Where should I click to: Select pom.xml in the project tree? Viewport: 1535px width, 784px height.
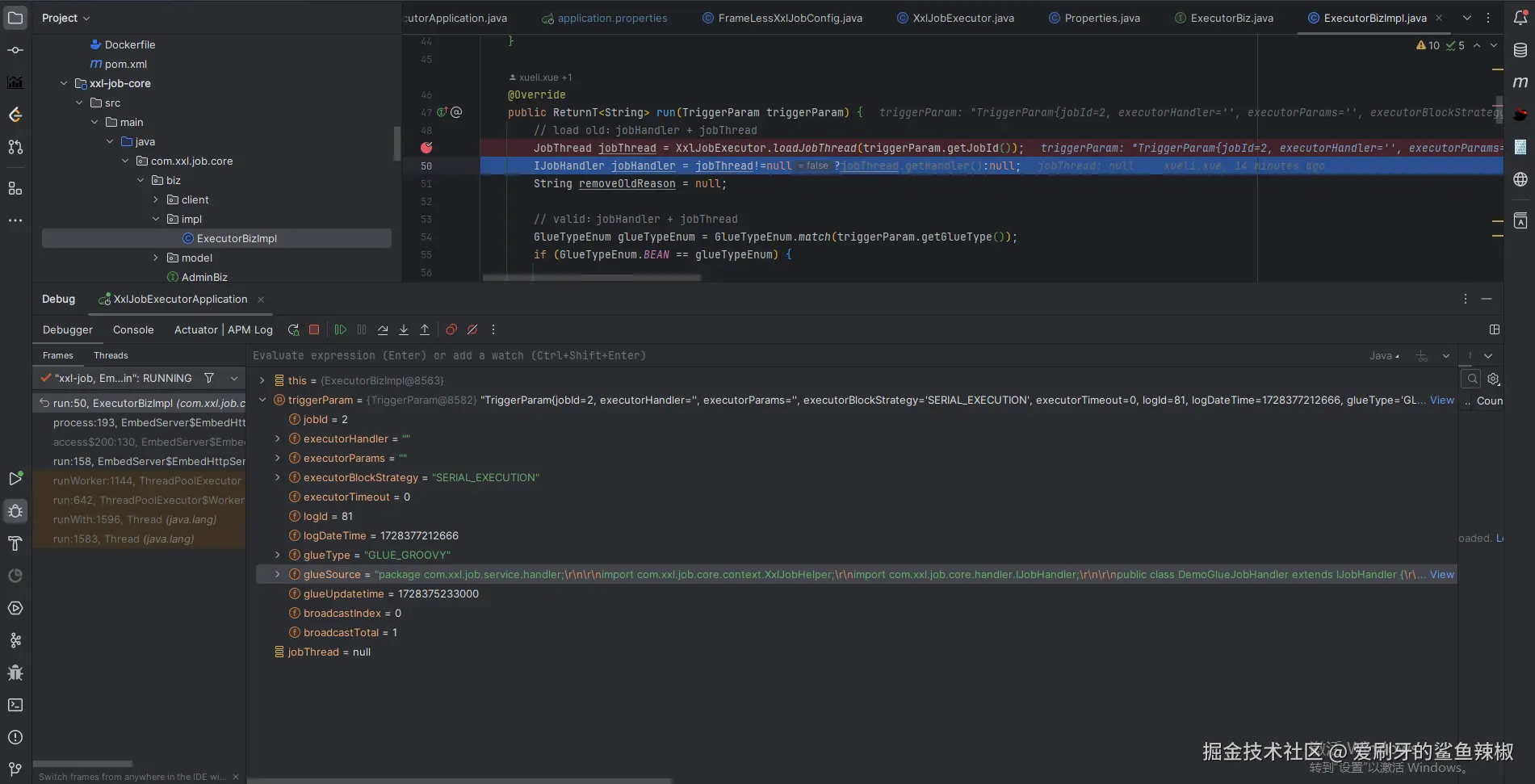125,64
